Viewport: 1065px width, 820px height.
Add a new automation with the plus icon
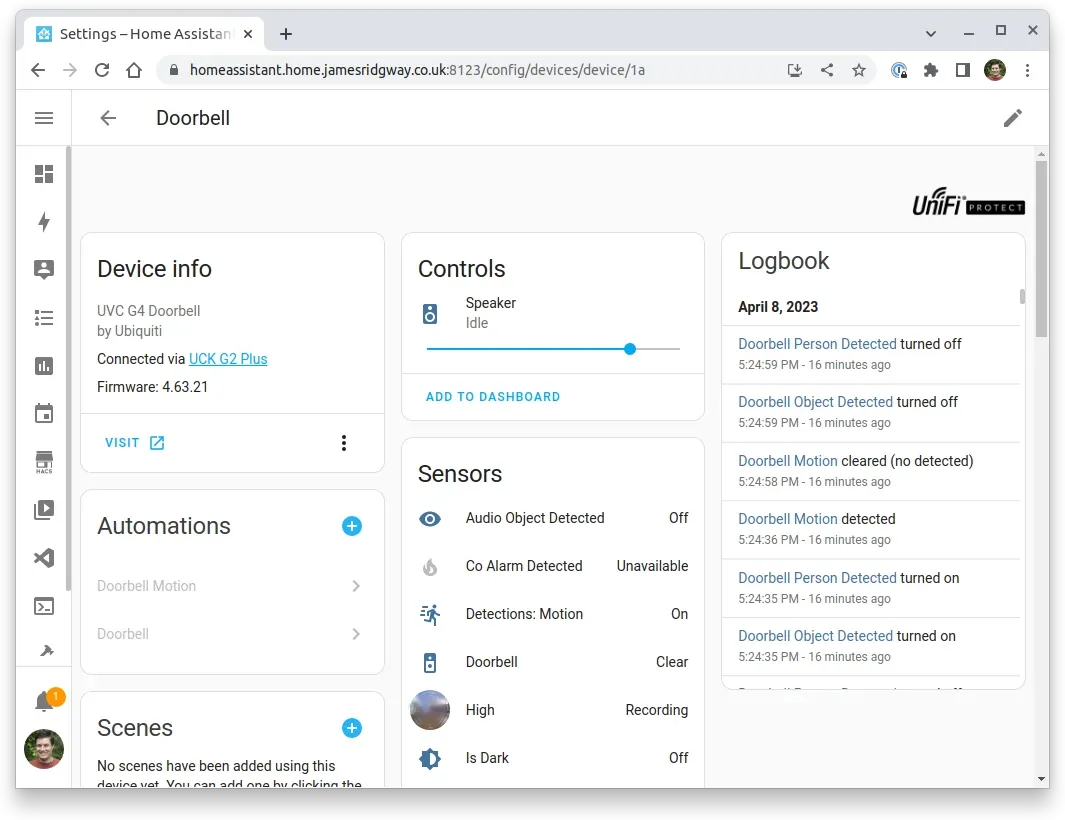[x=351, y=525]
